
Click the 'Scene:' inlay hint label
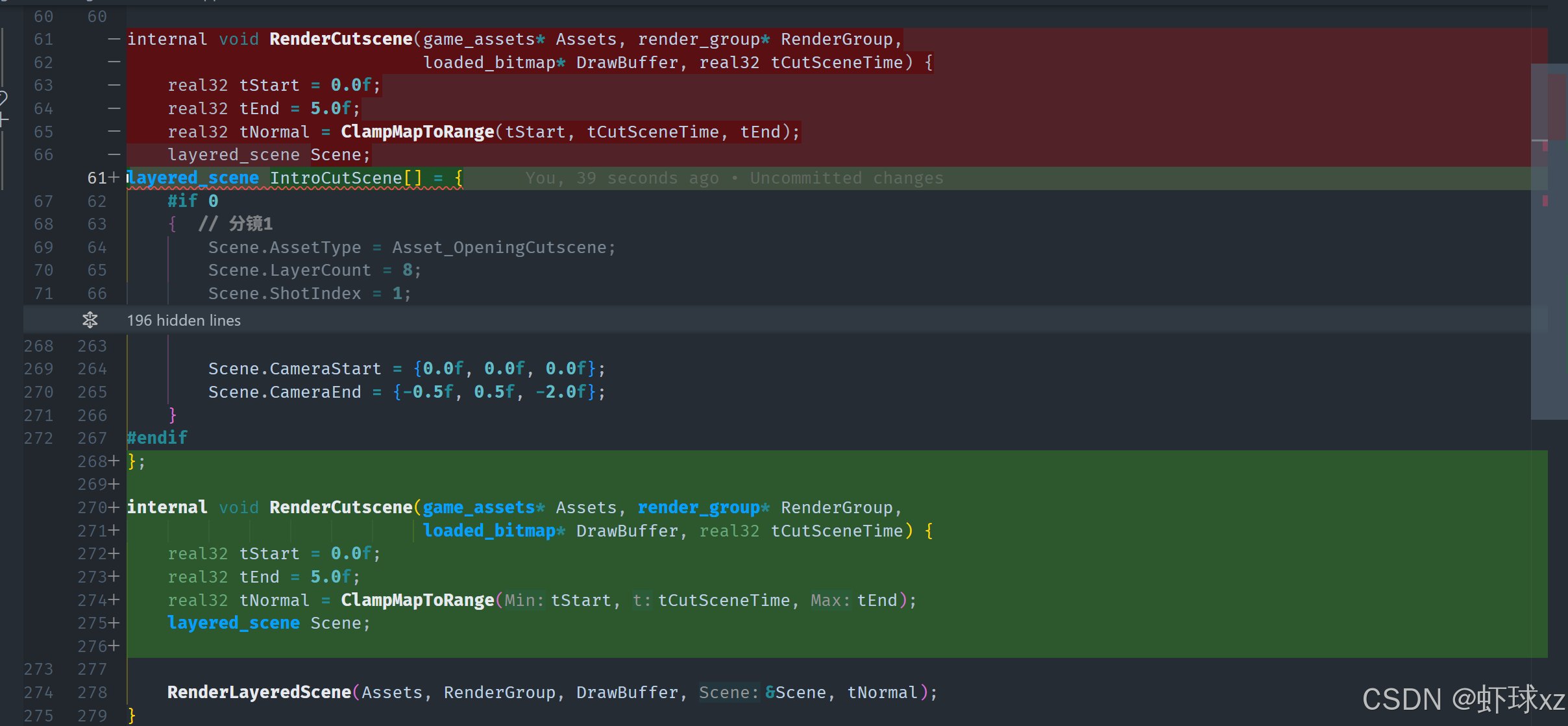tap(728, 692)
